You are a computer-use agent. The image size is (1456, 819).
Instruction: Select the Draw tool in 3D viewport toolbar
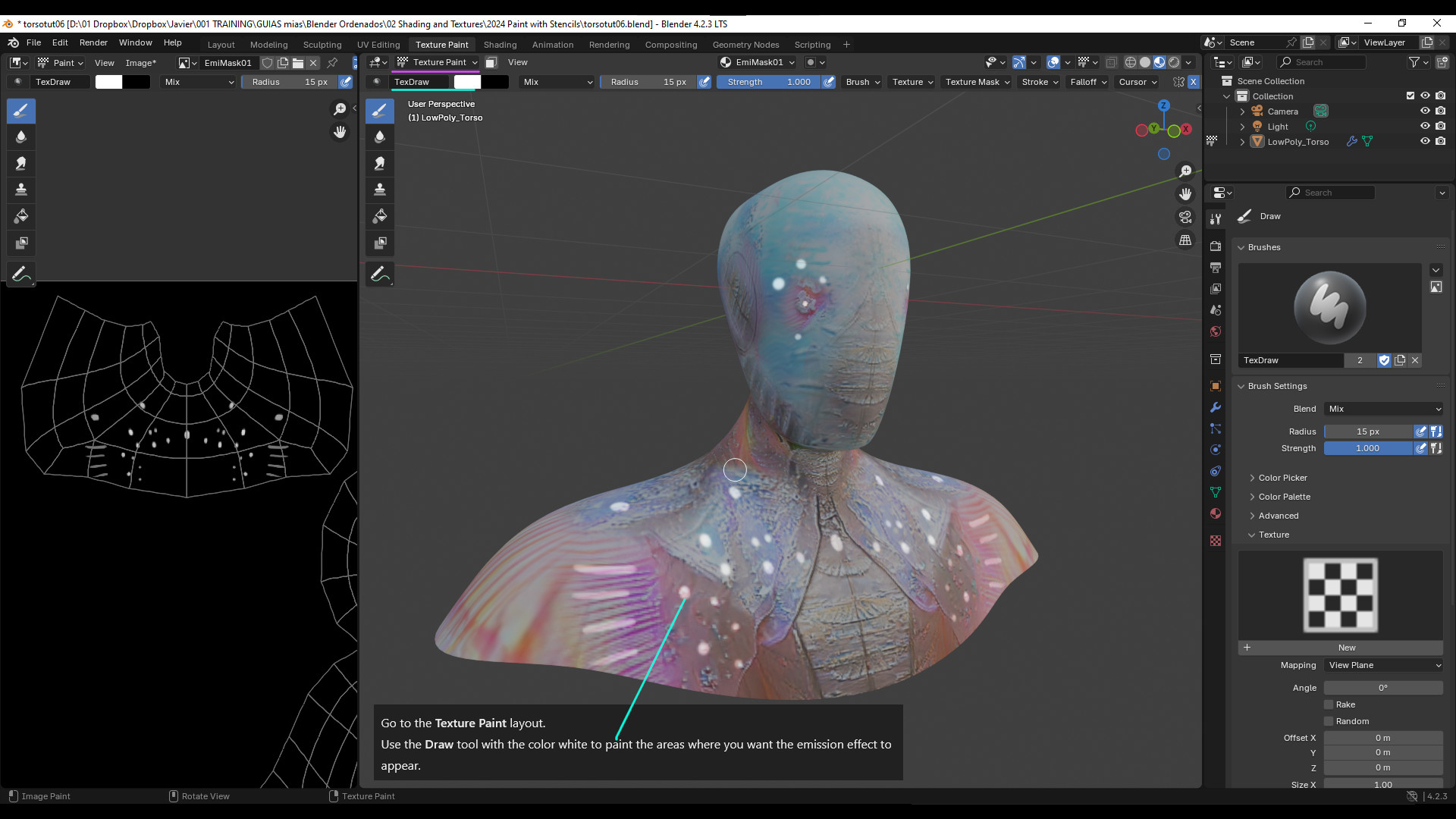tap(380, 111)
